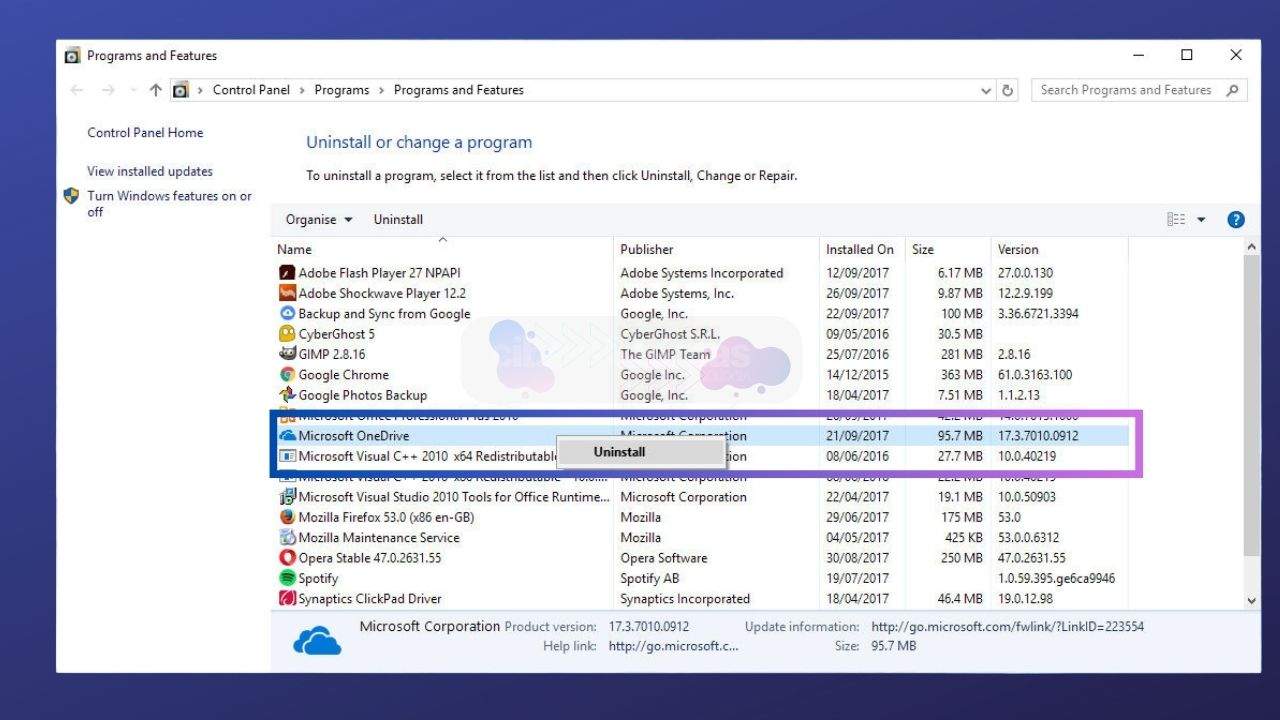Click the change view layout icon
Viewport: 1280px width, 720px height.
tap(1176, 220)
